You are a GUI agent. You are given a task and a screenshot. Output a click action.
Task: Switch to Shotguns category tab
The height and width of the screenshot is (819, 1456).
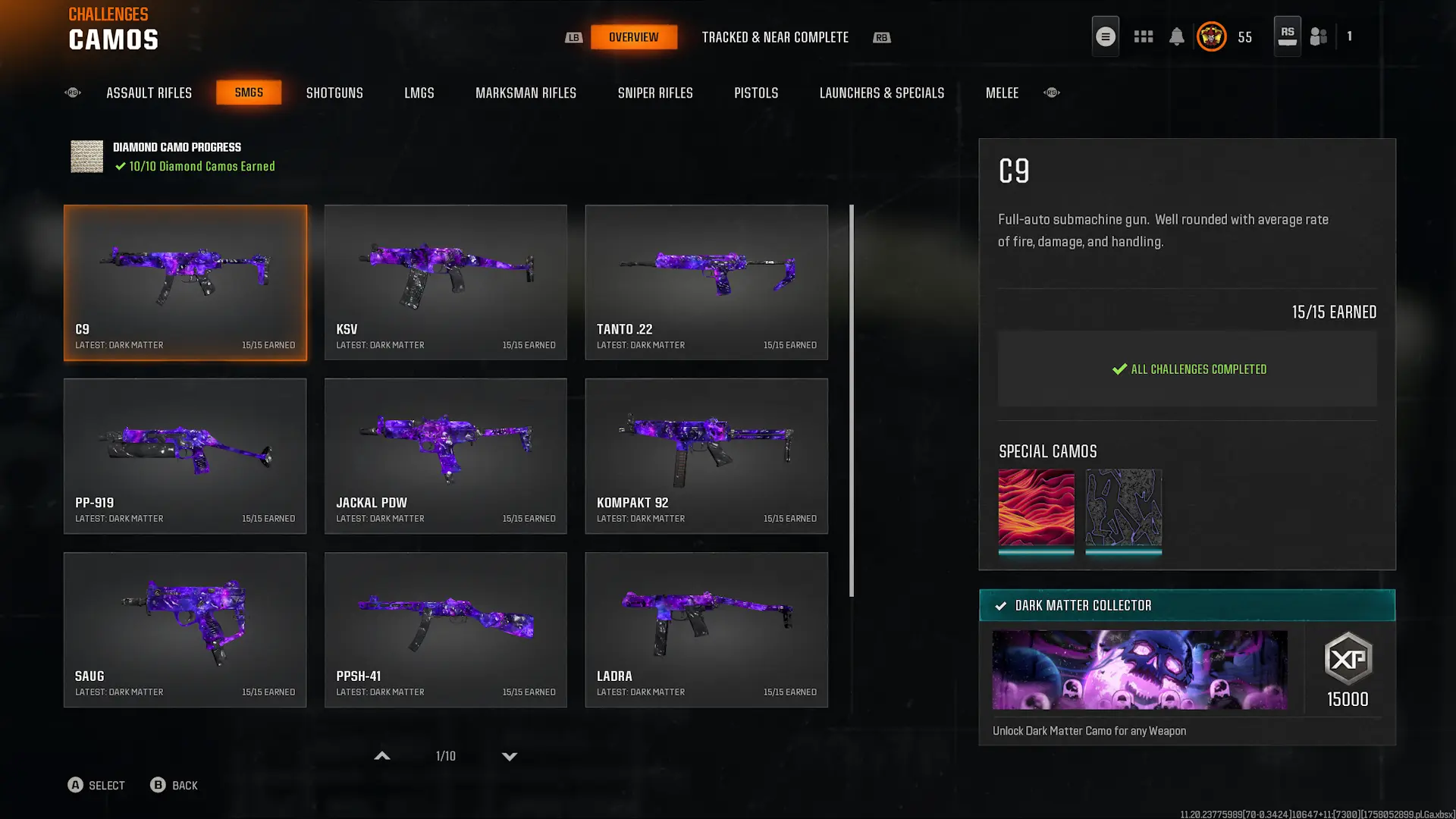point(334,93)
